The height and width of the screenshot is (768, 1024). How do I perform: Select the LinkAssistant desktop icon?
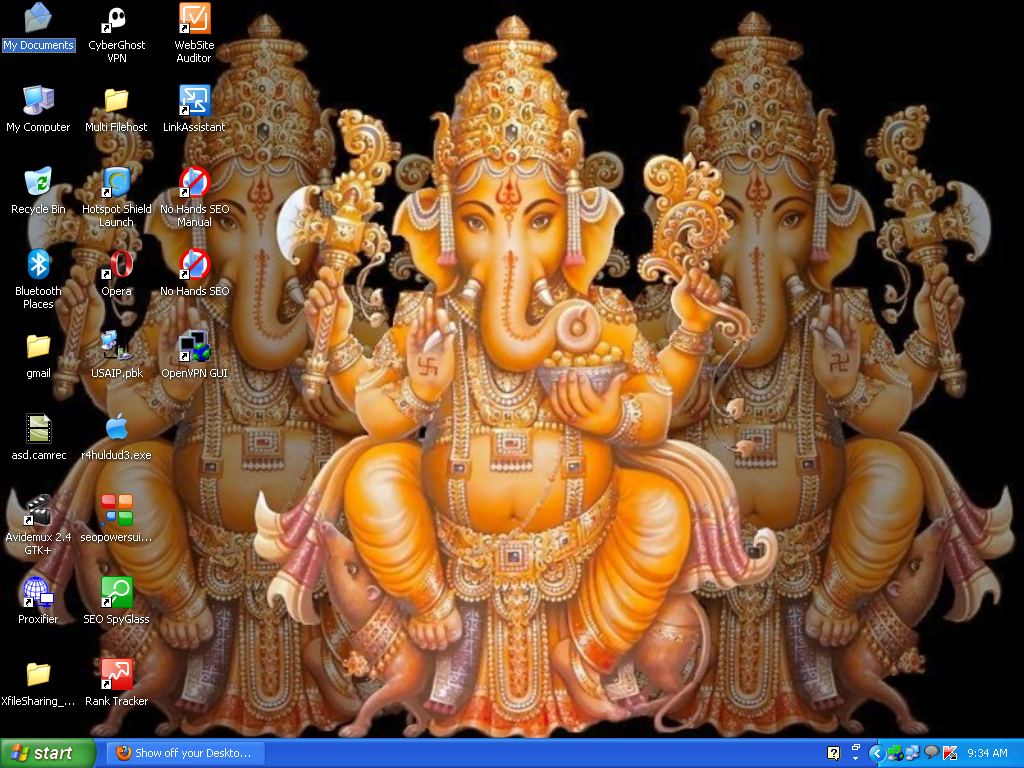click(194, 101)
